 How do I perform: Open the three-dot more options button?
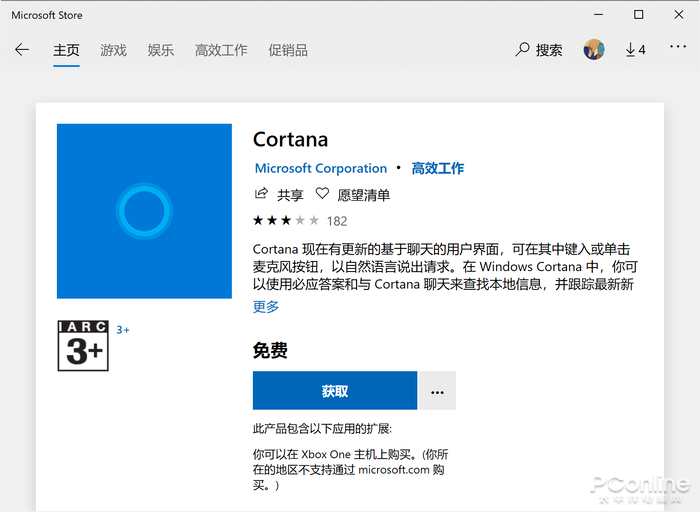point(437,391)
